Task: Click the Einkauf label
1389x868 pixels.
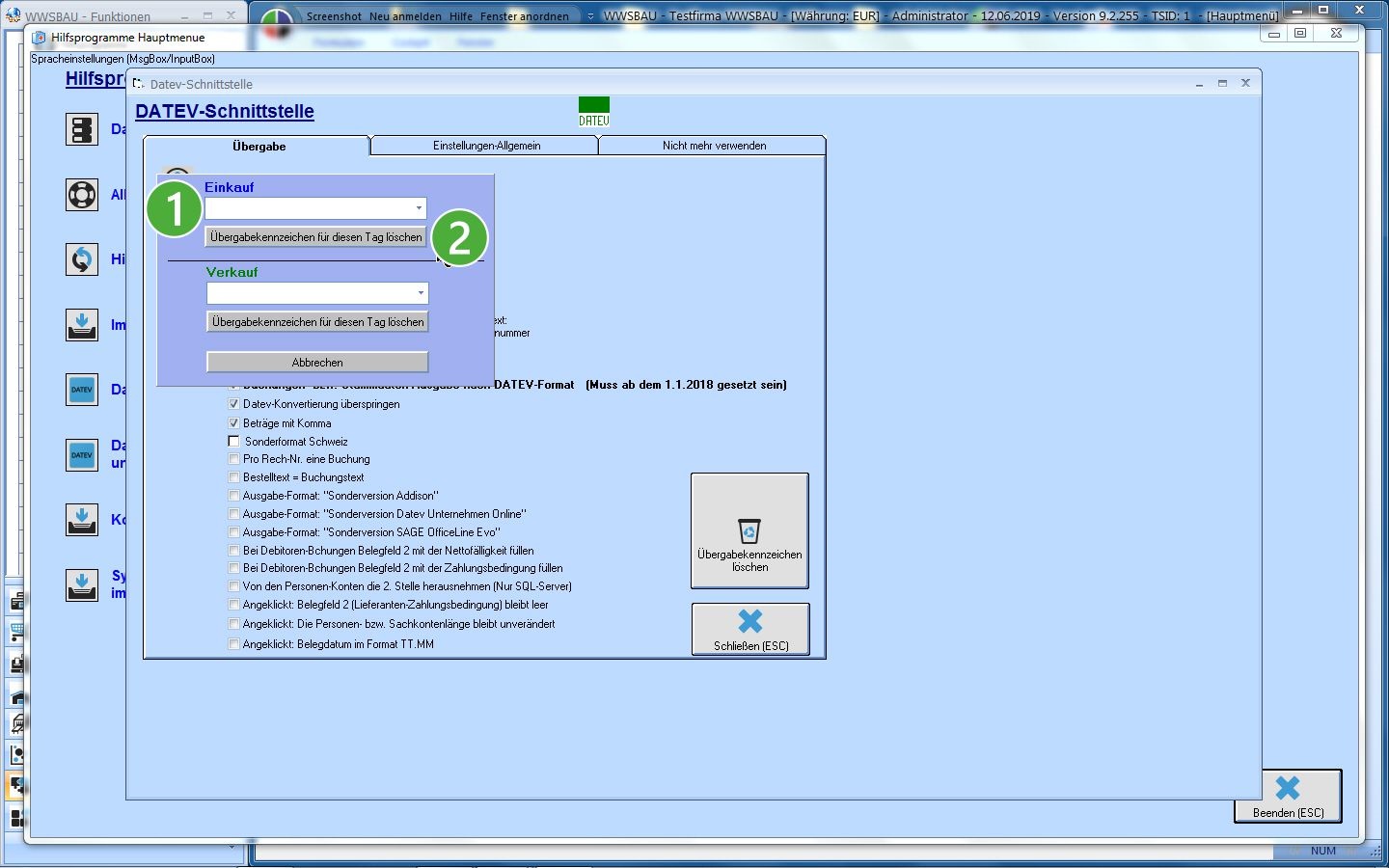Action: pyautogui.click(x=230, y=187)
